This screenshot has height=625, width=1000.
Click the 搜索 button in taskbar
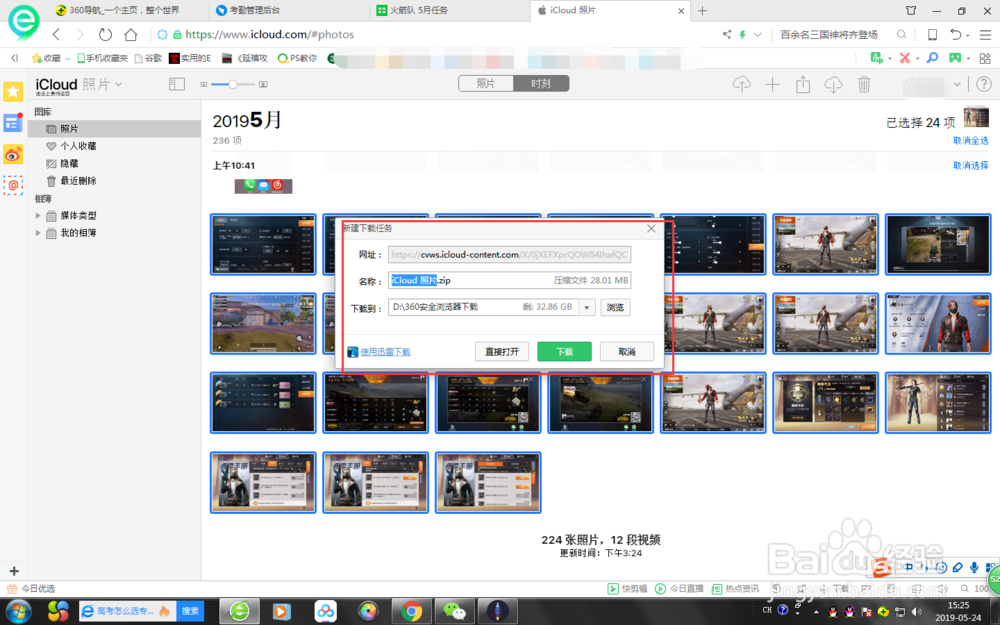pyautogui.click(x=190, y=611)
